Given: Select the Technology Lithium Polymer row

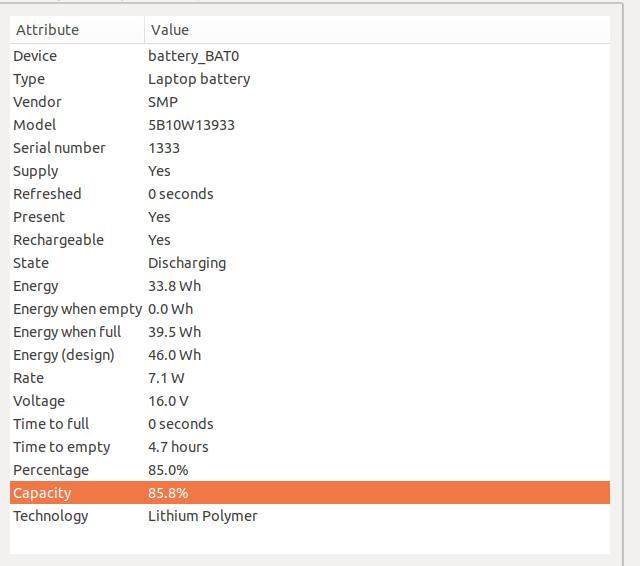Looking at the screenshot, I should click(x=310, y=516).
